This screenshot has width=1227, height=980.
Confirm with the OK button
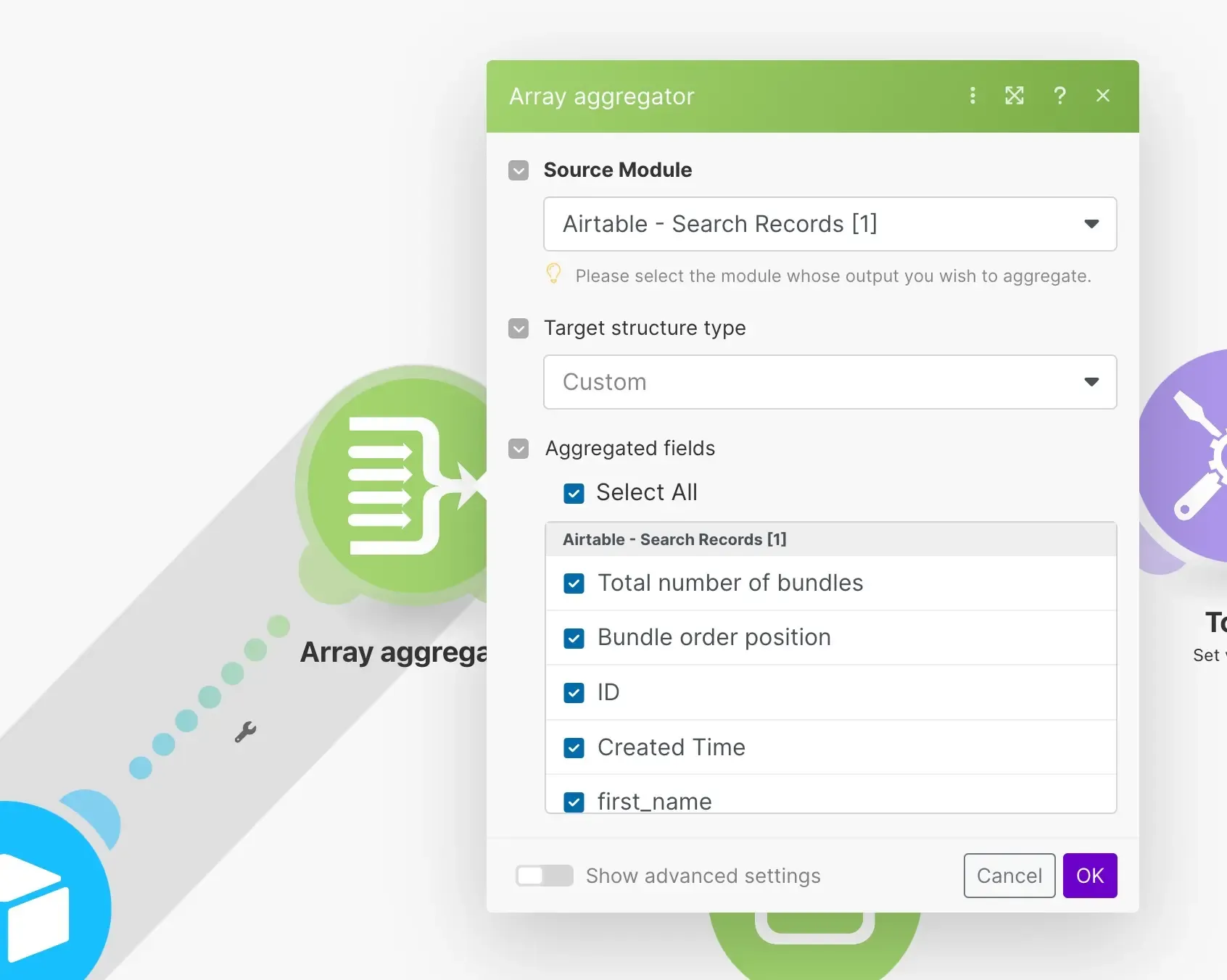coord(1090,876)
